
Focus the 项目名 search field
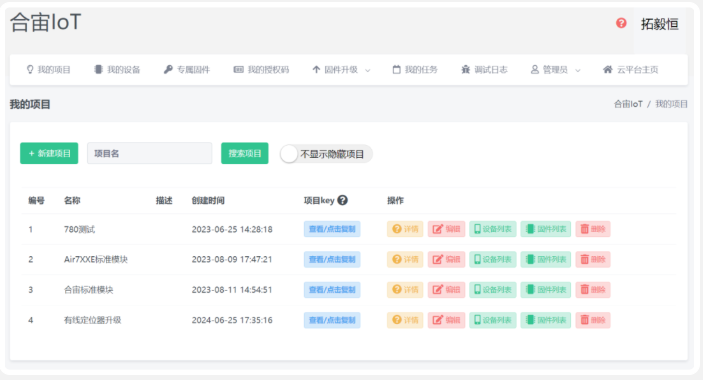tap(150, 153)
